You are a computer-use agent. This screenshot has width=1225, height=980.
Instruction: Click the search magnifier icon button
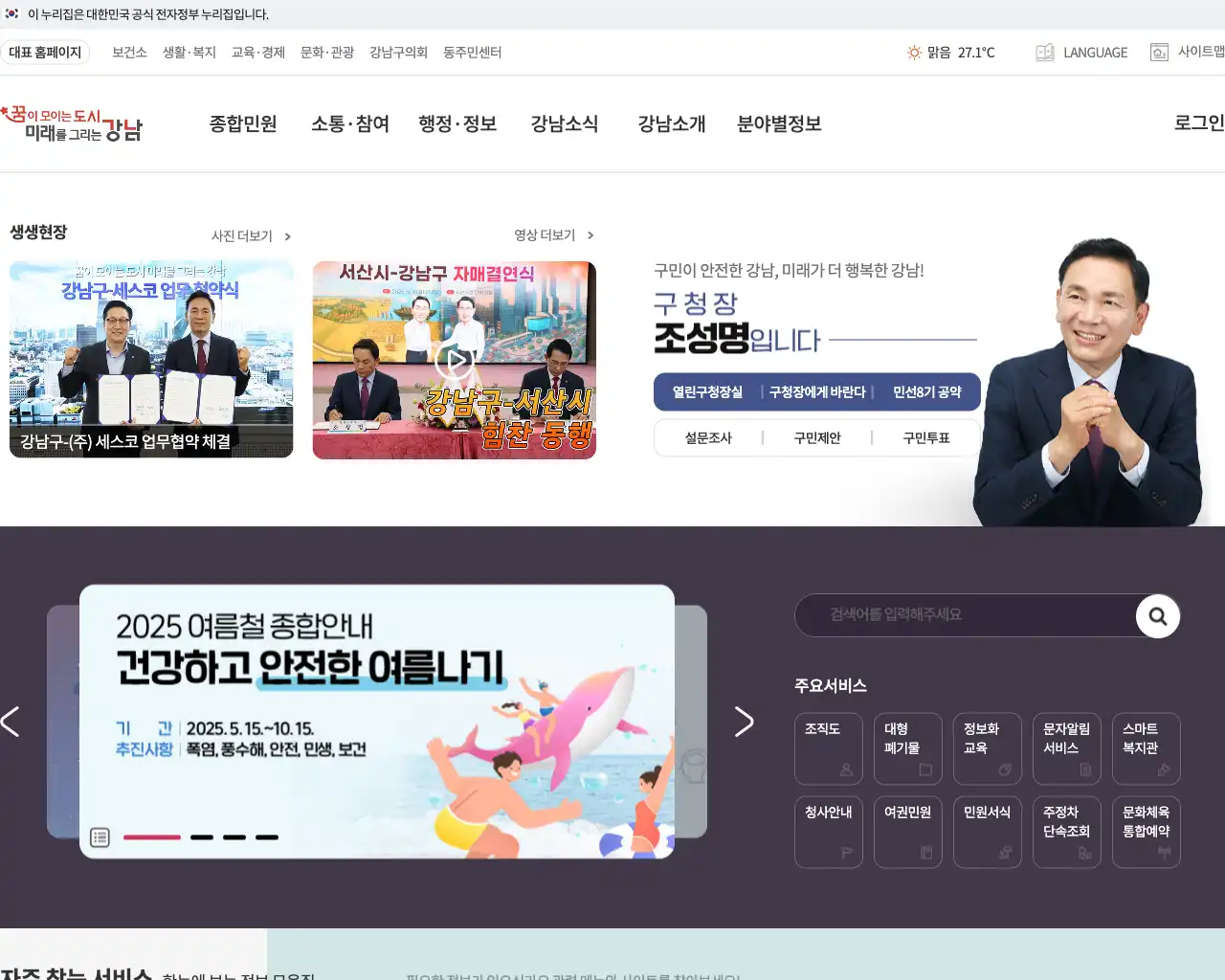click(x=1157, y=616)
